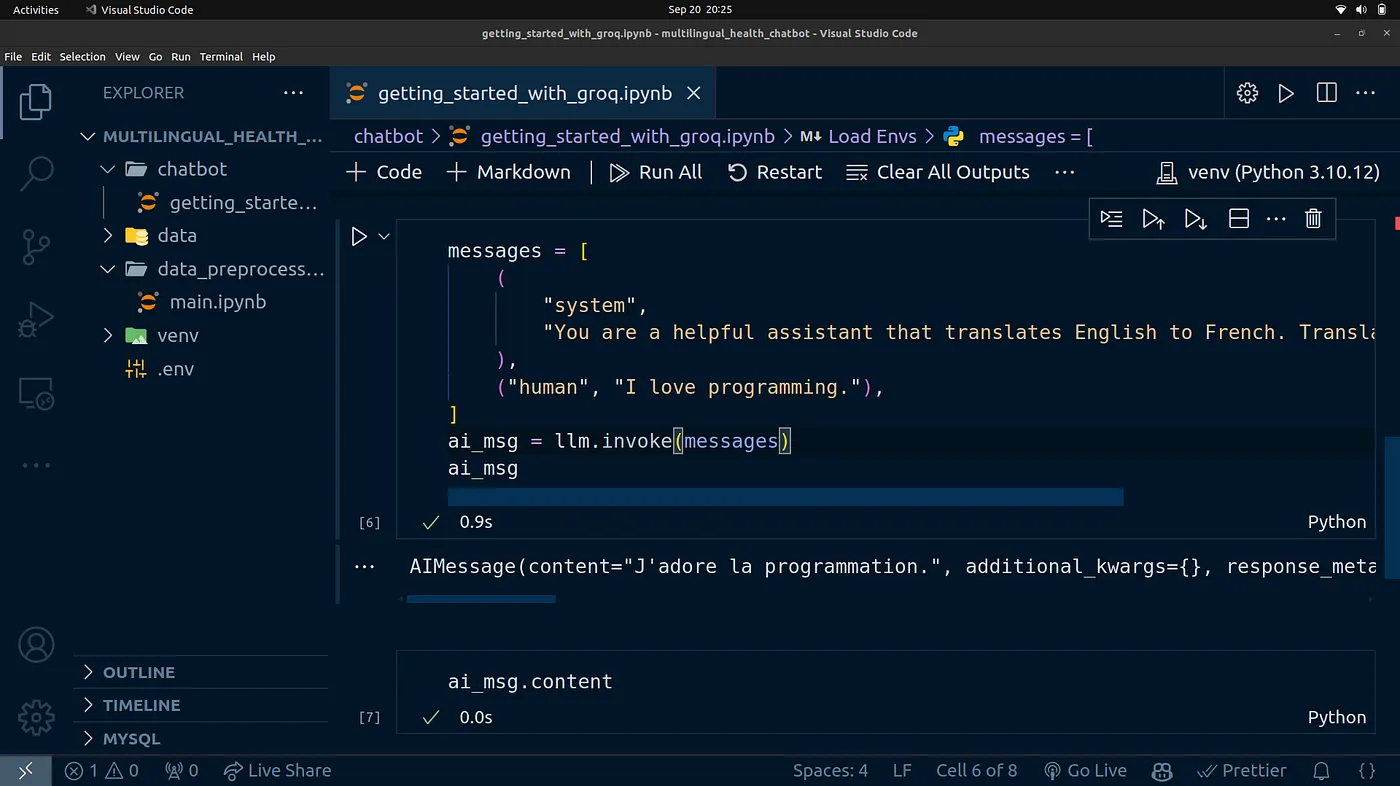Click Clear All Outputs button
The height and width of the screenshot is (786, 1400).
tap(938, 172)
